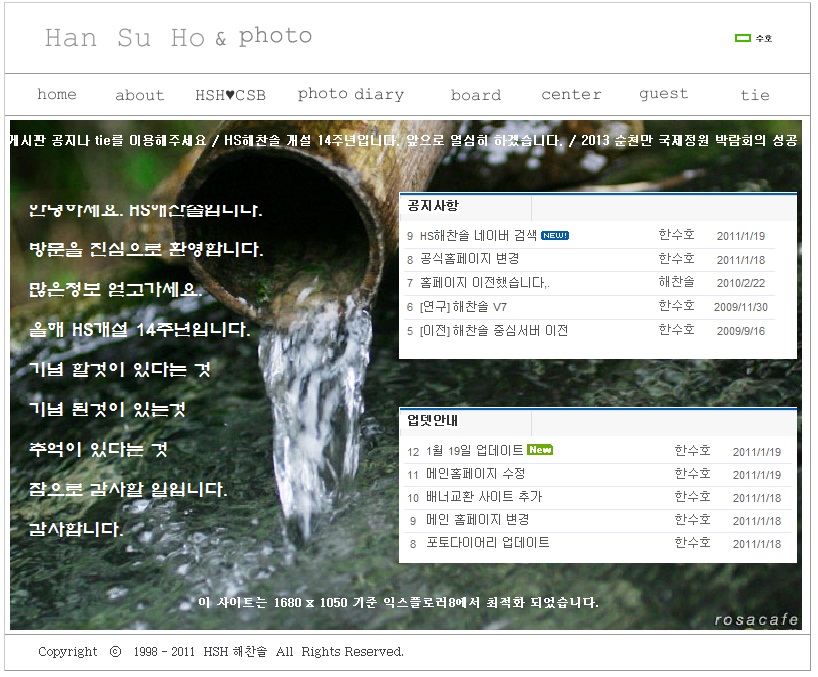Click the green rectangle icon beside 수호
The height and width of the screenshot is (677, 818).
[742, 38]
